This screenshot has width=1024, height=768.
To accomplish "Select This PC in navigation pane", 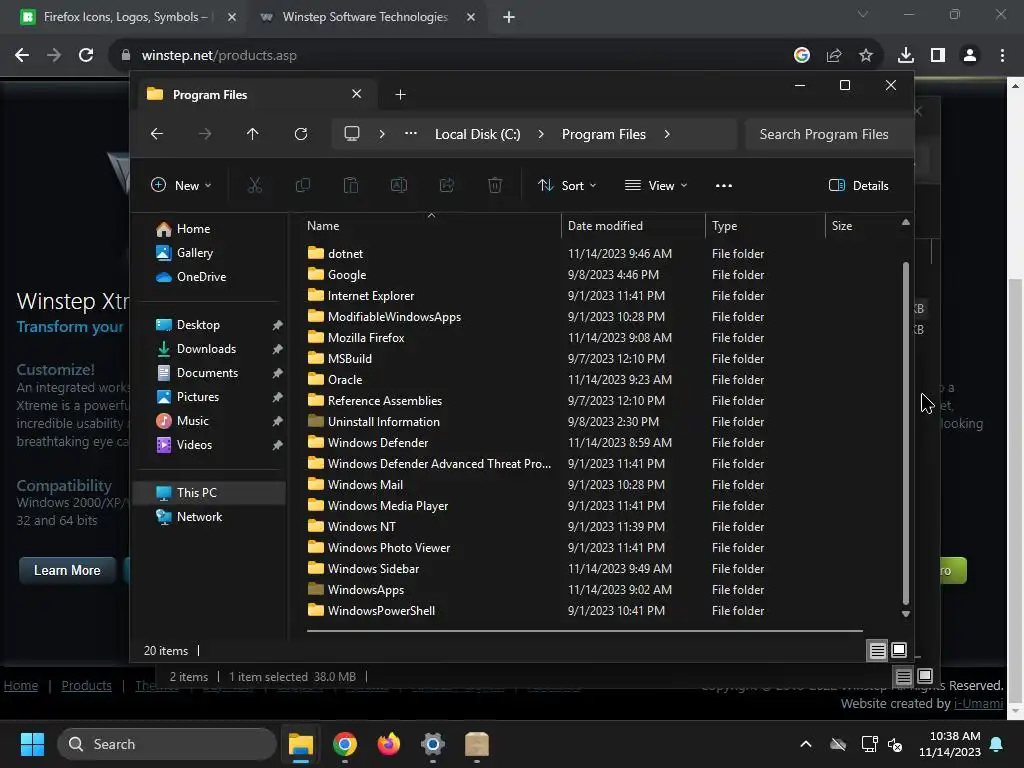I will 210,493.
